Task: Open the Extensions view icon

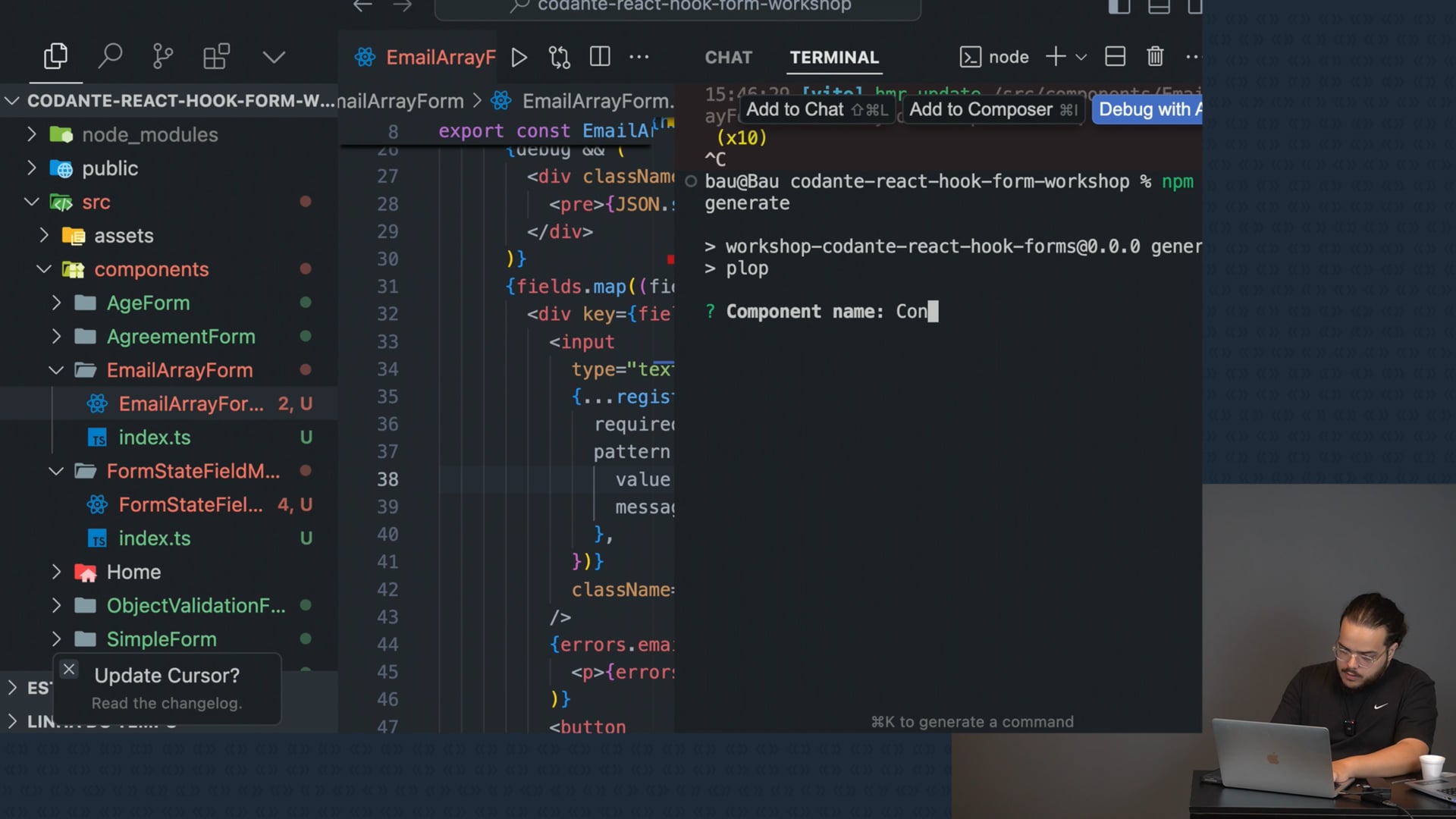Action: (216, 57)
